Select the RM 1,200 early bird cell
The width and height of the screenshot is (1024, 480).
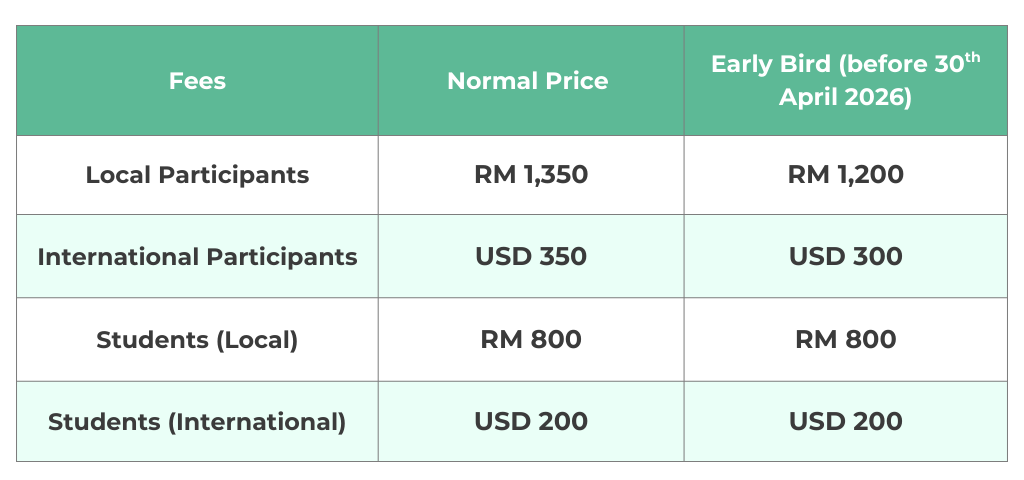click(845, 175)
